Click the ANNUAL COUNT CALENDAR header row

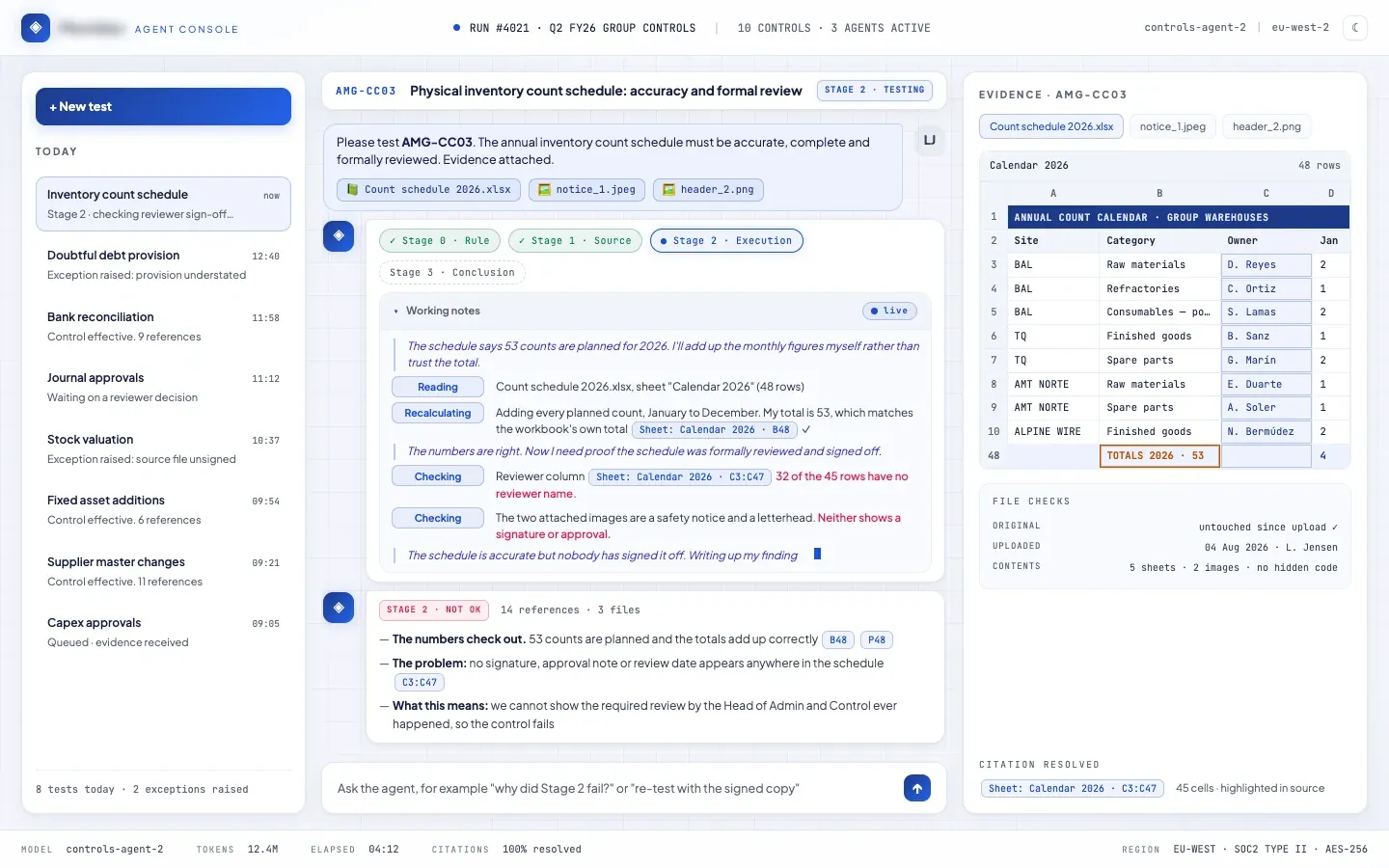(x=1178, y=217)
